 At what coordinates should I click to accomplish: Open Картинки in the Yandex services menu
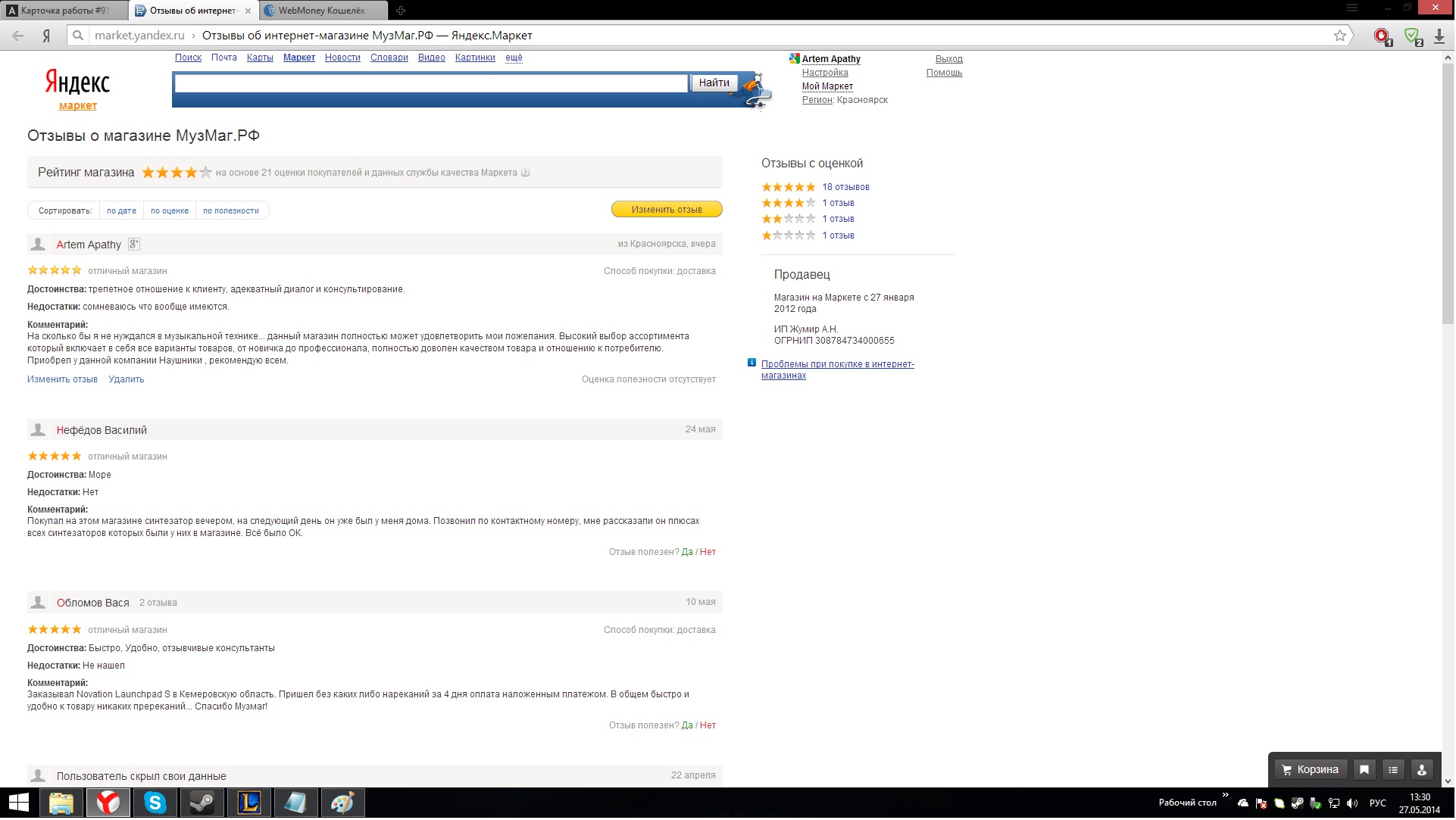pos(475,58)
